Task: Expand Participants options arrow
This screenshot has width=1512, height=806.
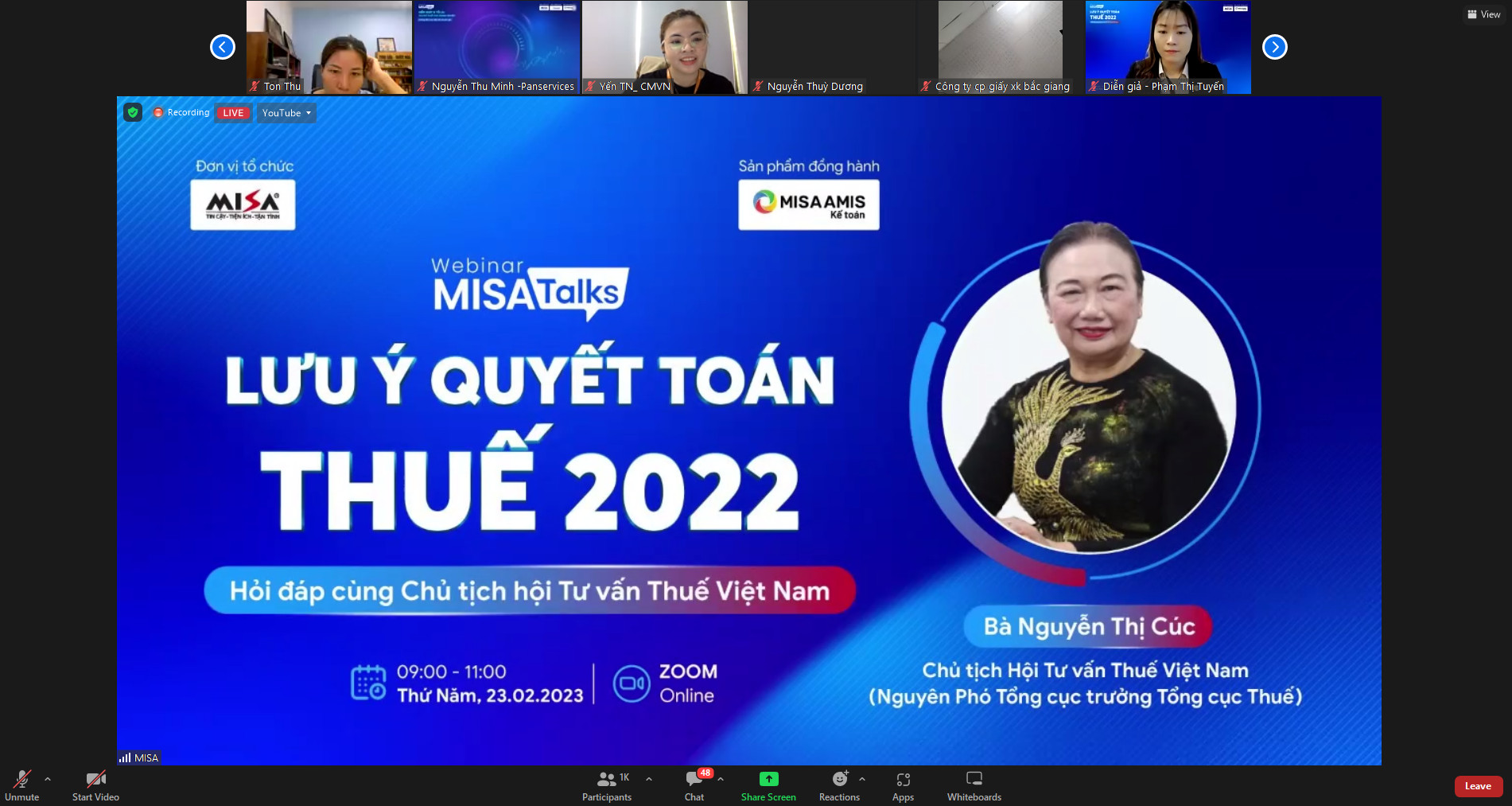Action: pyautogui.click(x=649, y=780)
